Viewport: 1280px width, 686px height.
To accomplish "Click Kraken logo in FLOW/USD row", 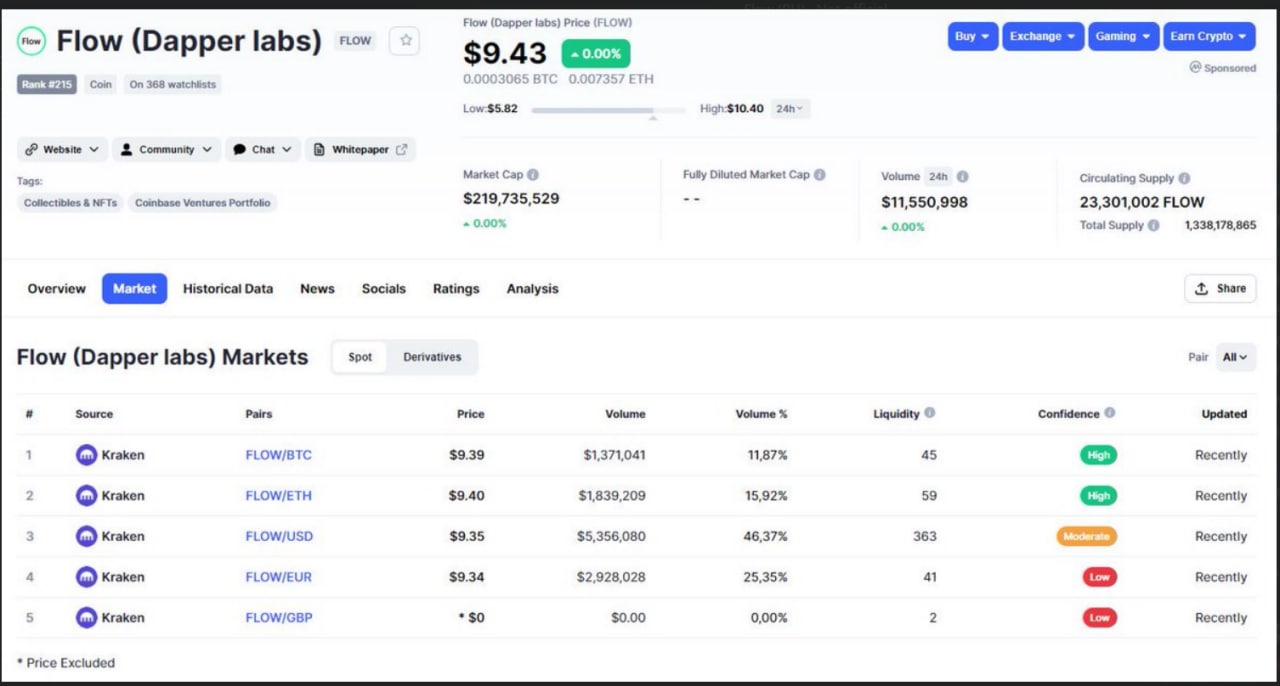I will 87,536.
